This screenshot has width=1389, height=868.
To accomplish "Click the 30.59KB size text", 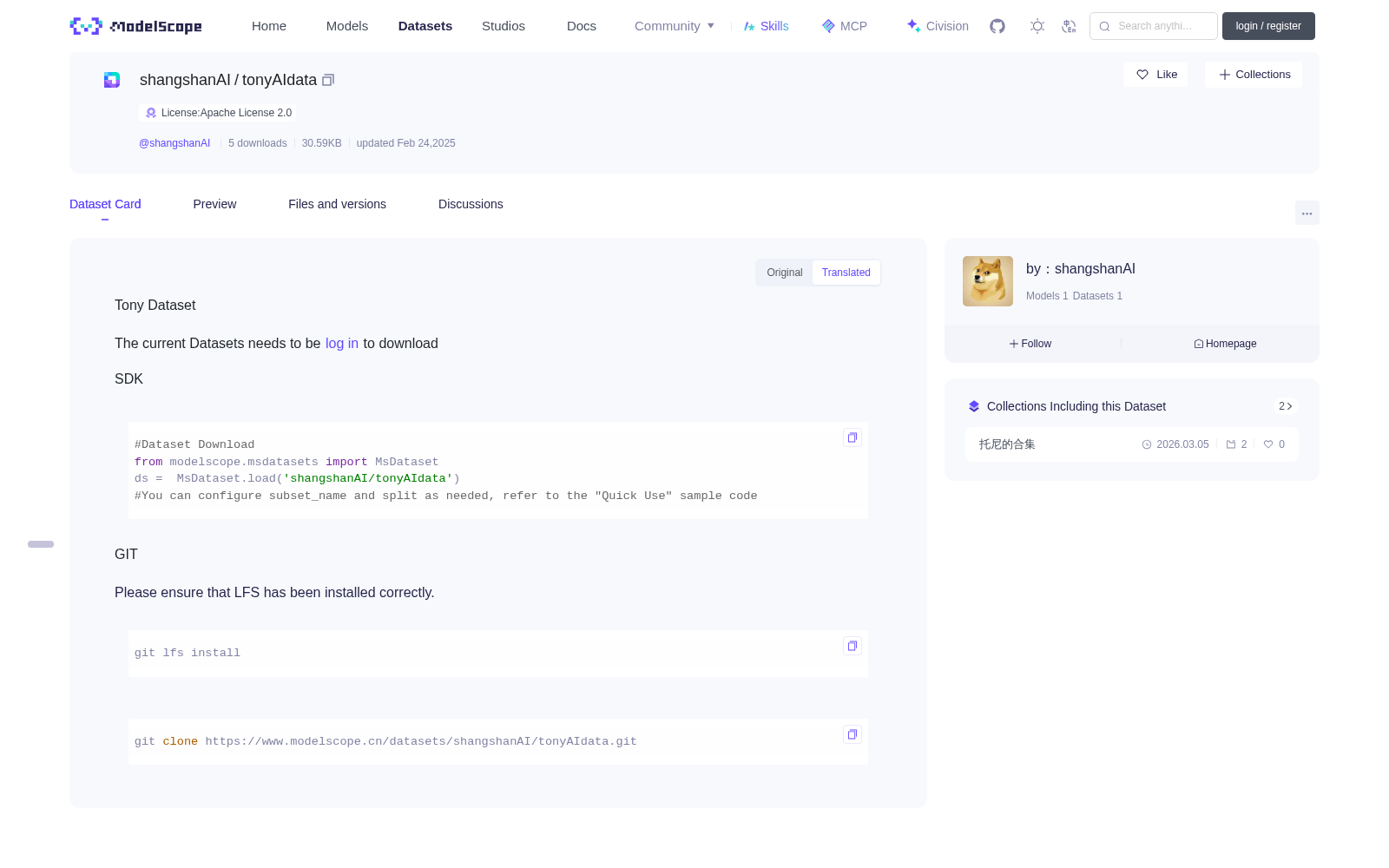I will [x=322, y=143].
